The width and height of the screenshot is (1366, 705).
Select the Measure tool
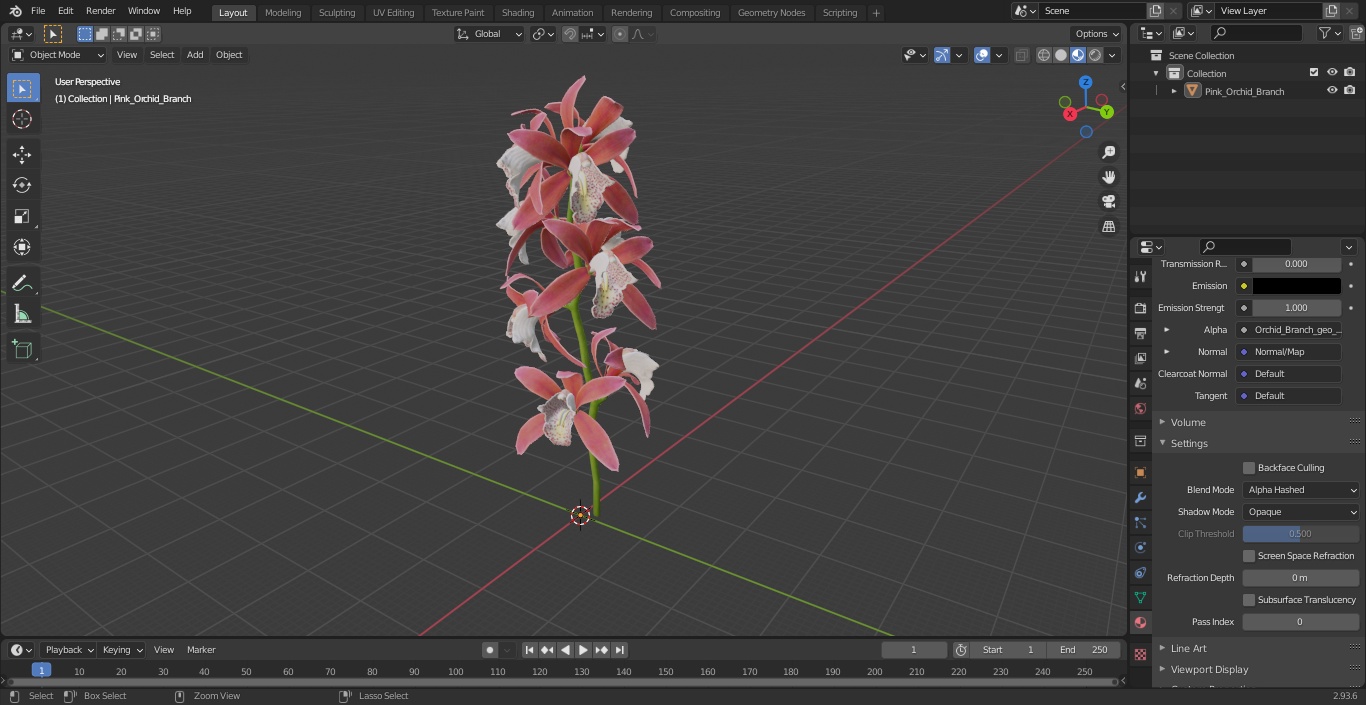(22, 315)
